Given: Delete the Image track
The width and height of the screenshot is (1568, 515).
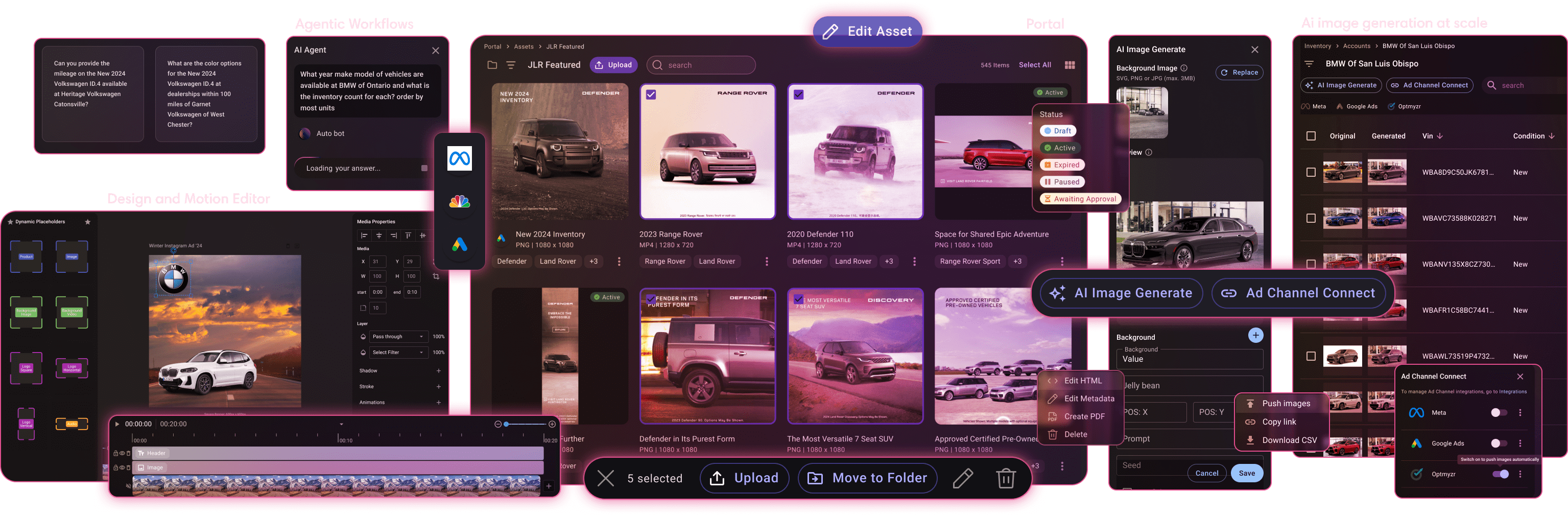Looking at the screenshot, I should [x=128, y=468].
